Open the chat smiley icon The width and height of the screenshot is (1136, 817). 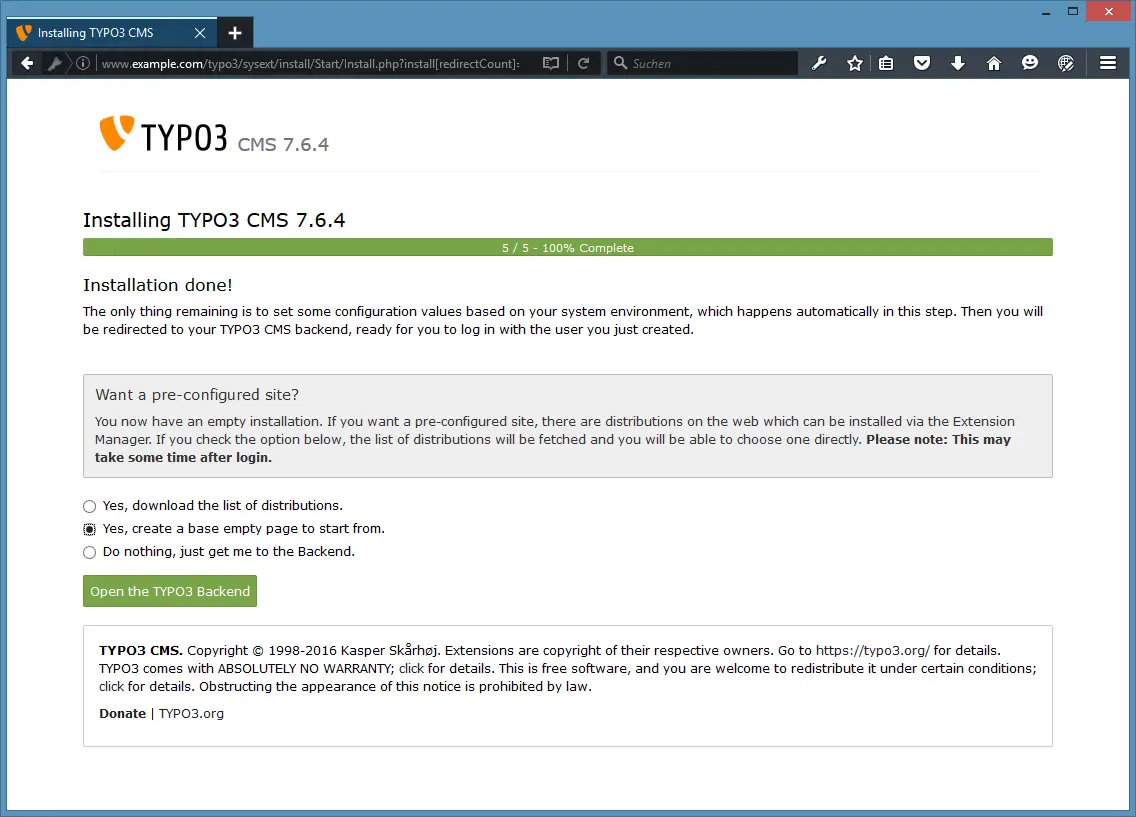tap(1030, 63)
